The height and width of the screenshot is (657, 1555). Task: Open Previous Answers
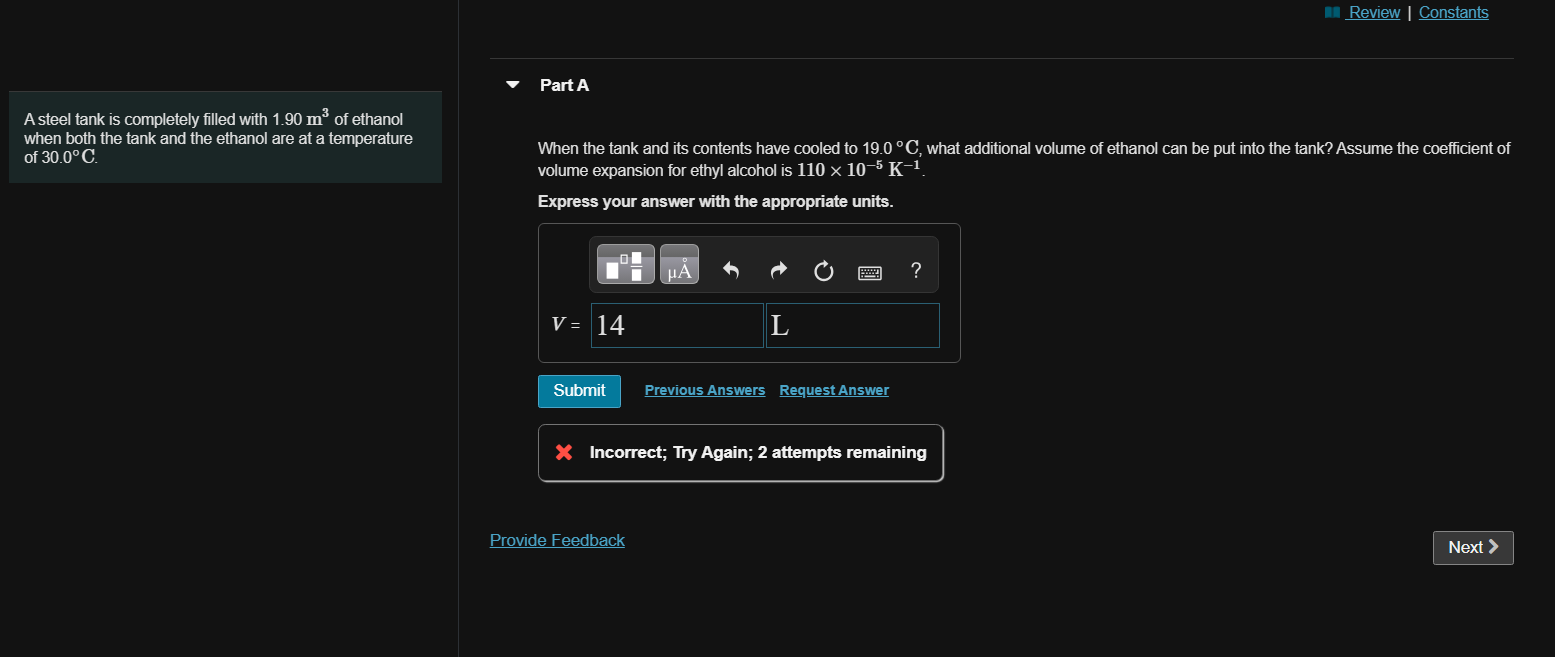pyautogui.click(x=704, y=389)
